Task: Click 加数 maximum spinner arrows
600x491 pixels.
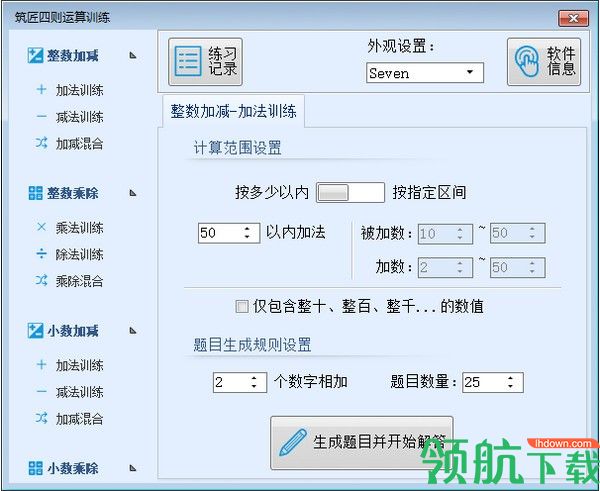Action: (532, 267)
